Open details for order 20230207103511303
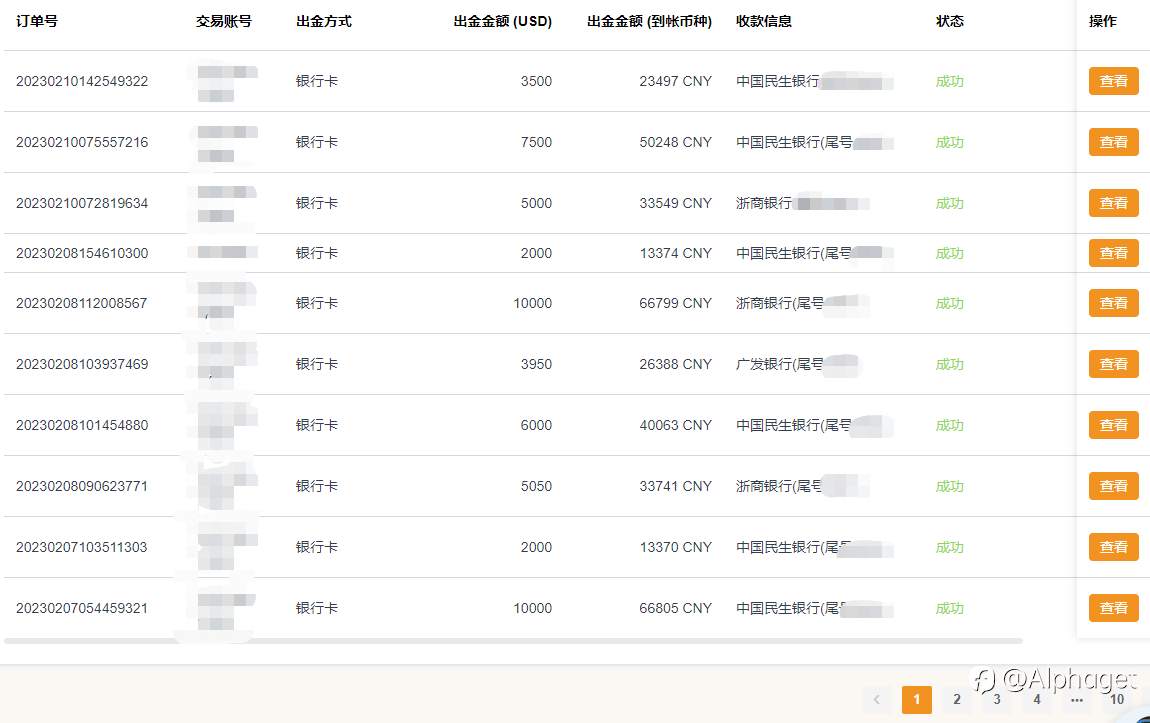1150x723 pixels. (x=1113, y=546)
